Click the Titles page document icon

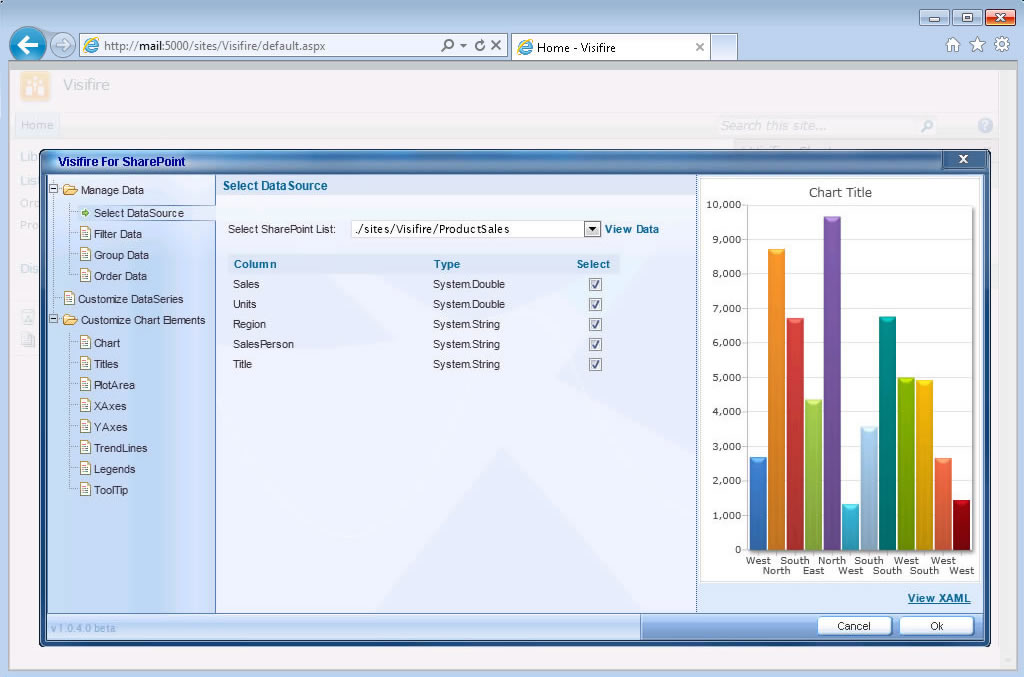pos(86,363)
